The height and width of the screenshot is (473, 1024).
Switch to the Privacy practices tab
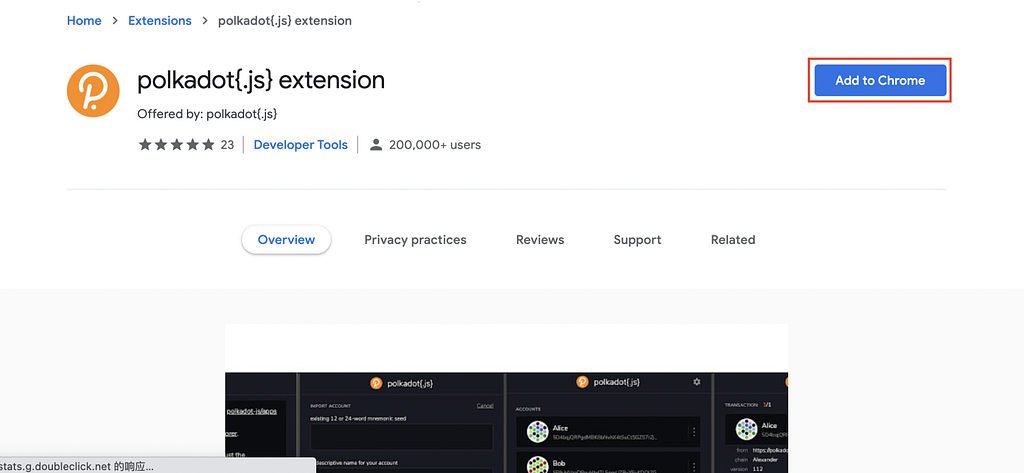(415, 240)
